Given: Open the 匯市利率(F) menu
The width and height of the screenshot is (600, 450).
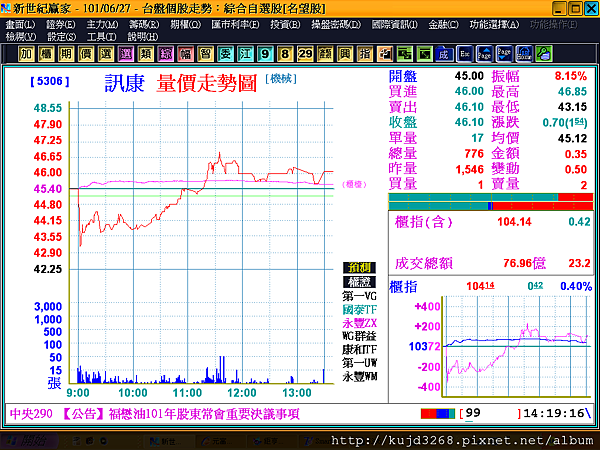Looking at the screenshot, I should [x=235, y=25].
